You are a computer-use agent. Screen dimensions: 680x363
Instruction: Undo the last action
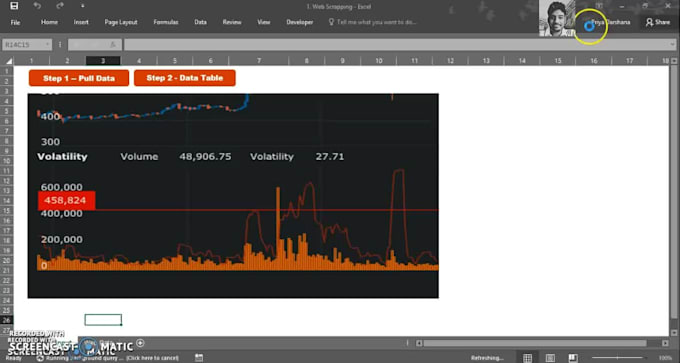(37, 6)
